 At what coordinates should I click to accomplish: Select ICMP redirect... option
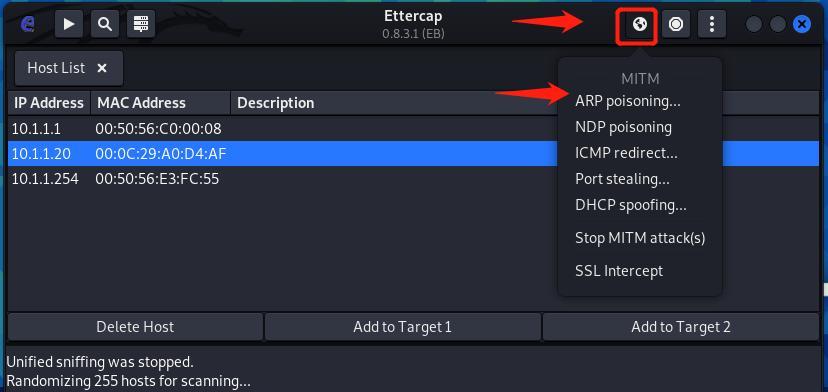(x=626, y=153)
